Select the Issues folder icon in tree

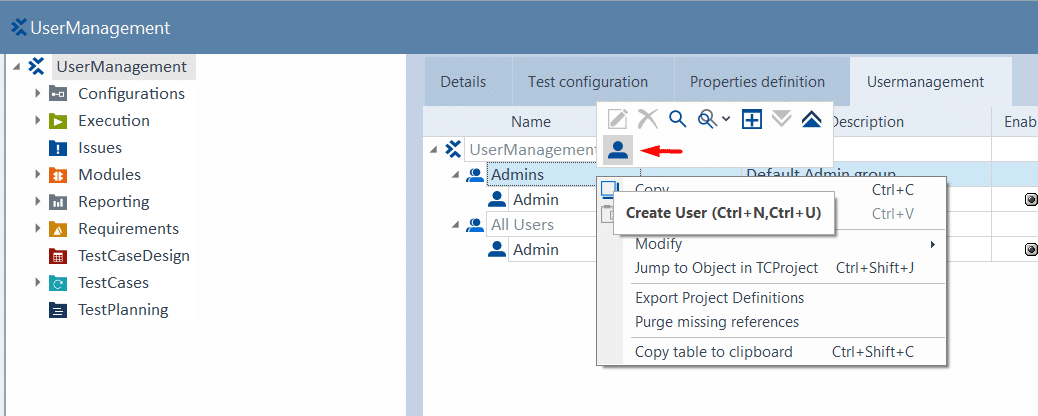point(58,148)
